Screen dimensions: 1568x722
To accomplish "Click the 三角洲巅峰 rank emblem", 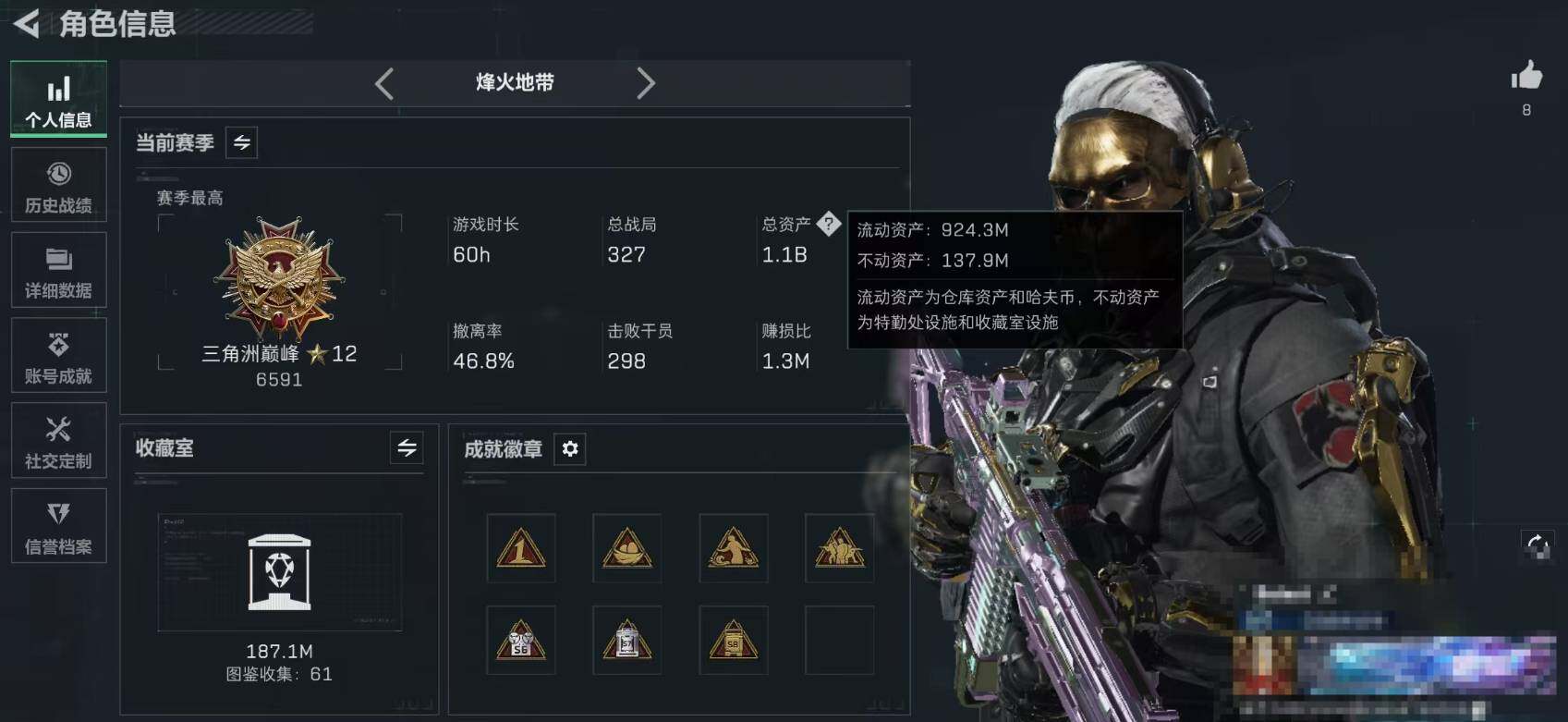I will pos(279,278).
